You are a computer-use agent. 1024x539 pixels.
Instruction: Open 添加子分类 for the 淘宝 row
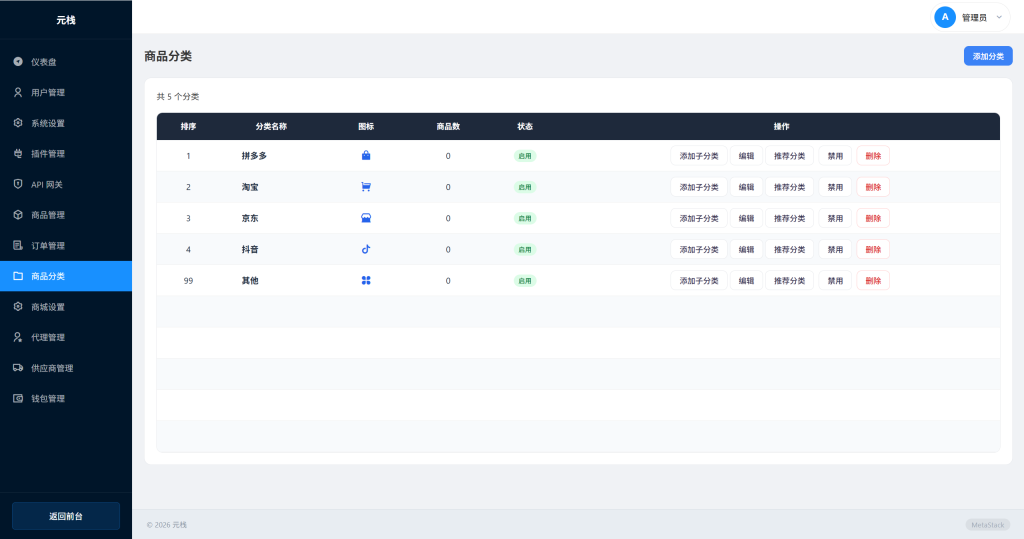coord(699,187)
